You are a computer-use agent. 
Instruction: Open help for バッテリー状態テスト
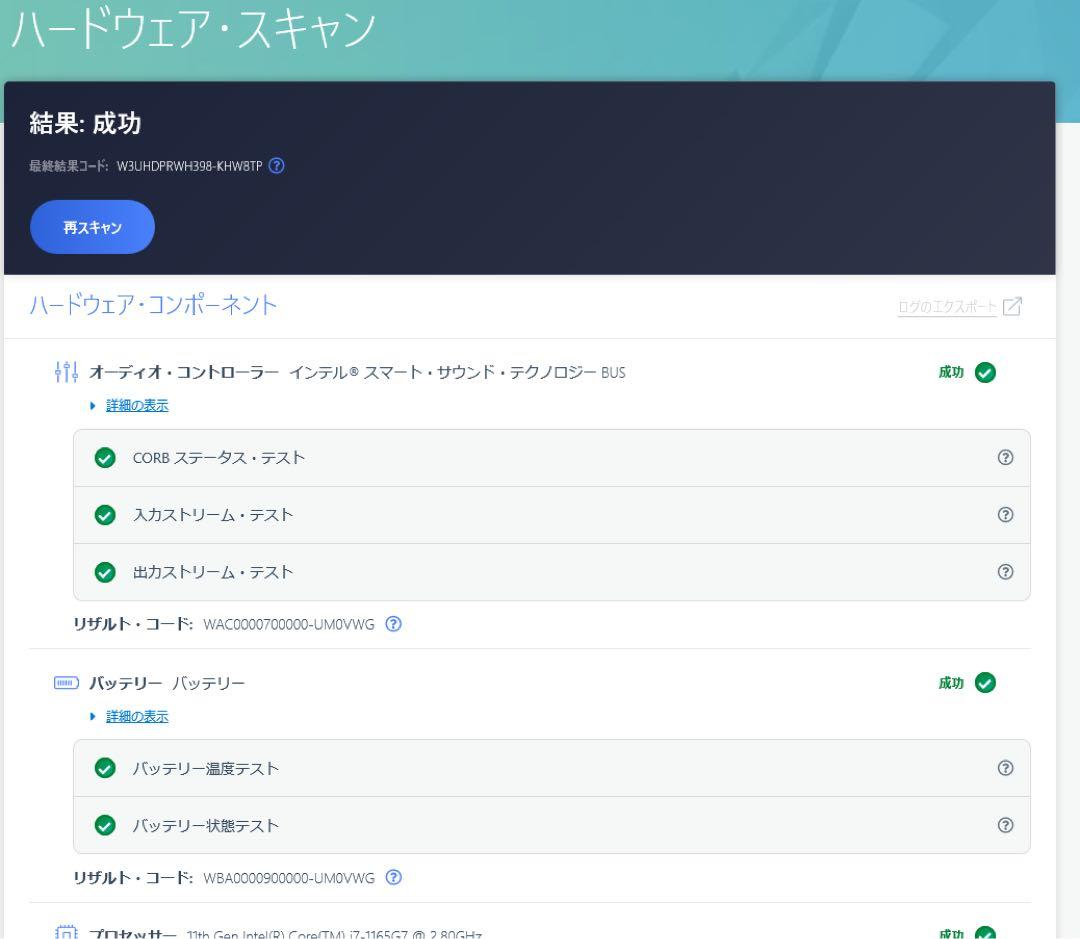click(x=1006, y=825)
